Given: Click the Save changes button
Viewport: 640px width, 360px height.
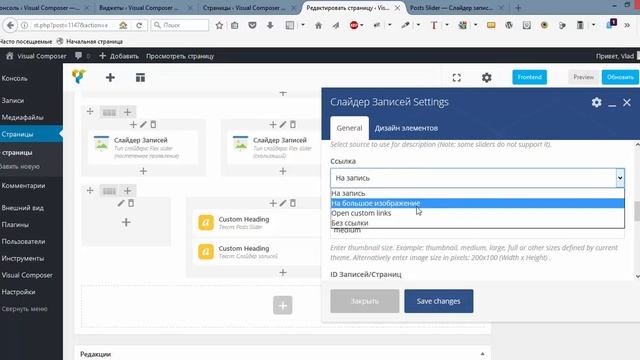Looking at the screenshot, I should (439, 301).
